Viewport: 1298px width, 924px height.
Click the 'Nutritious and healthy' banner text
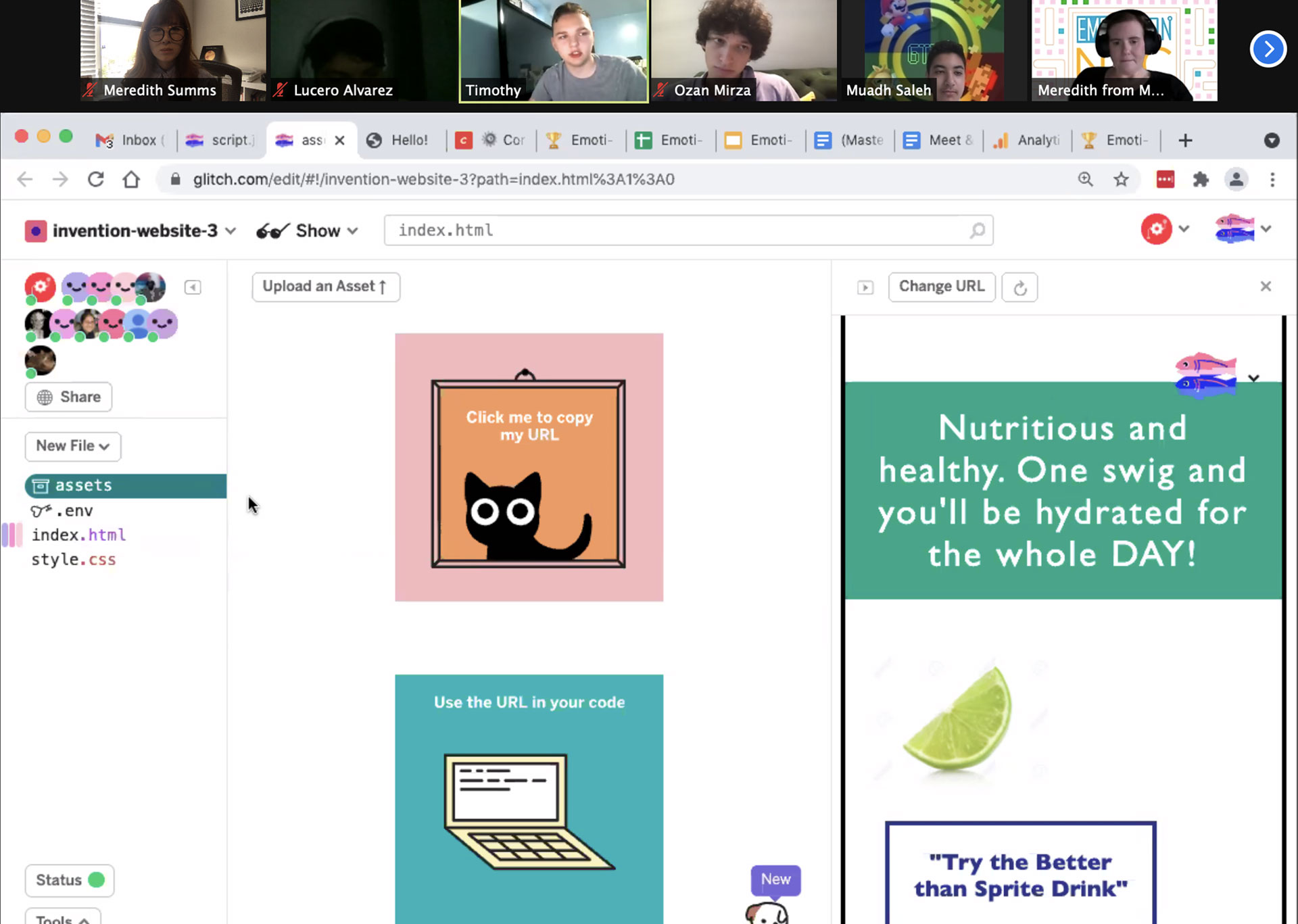pos(1063,491)
